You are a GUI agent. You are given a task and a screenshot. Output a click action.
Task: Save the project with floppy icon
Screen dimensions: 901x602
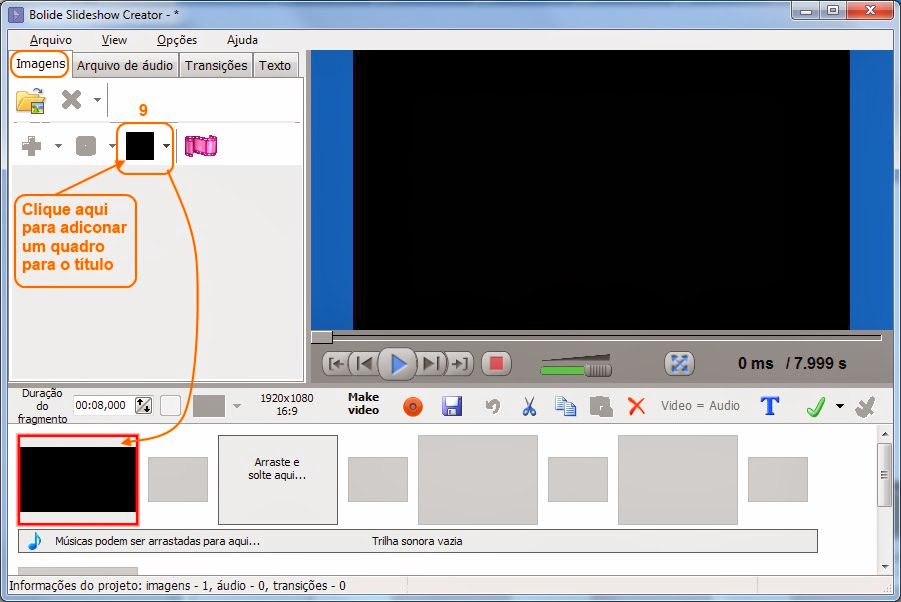point(452,406)
